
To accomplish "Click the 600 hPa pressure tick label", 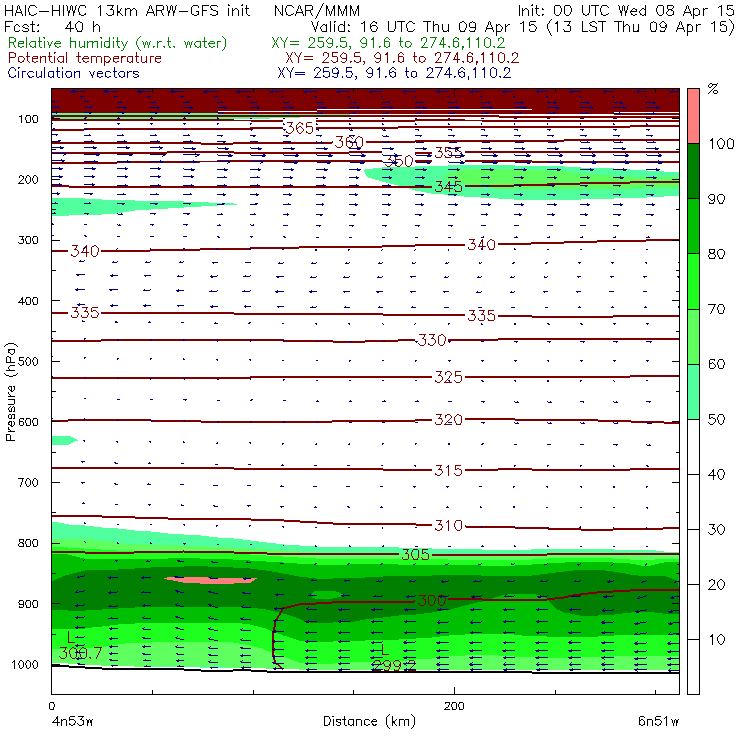I will tap(28, 421).
